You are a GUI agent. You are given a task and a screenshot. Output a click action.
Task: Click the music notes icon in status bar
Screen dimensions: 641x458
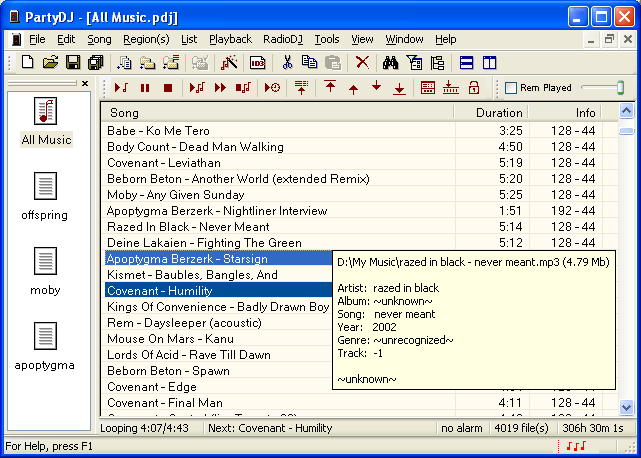click(x=576, y=446)
